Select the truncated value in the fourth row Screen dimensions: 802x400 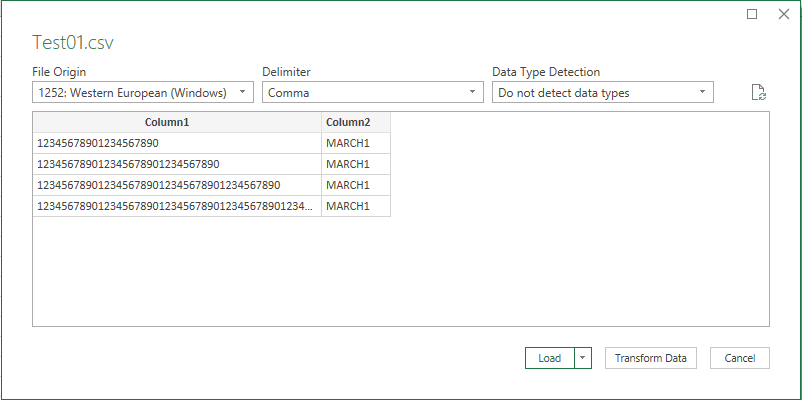[177, 206]
